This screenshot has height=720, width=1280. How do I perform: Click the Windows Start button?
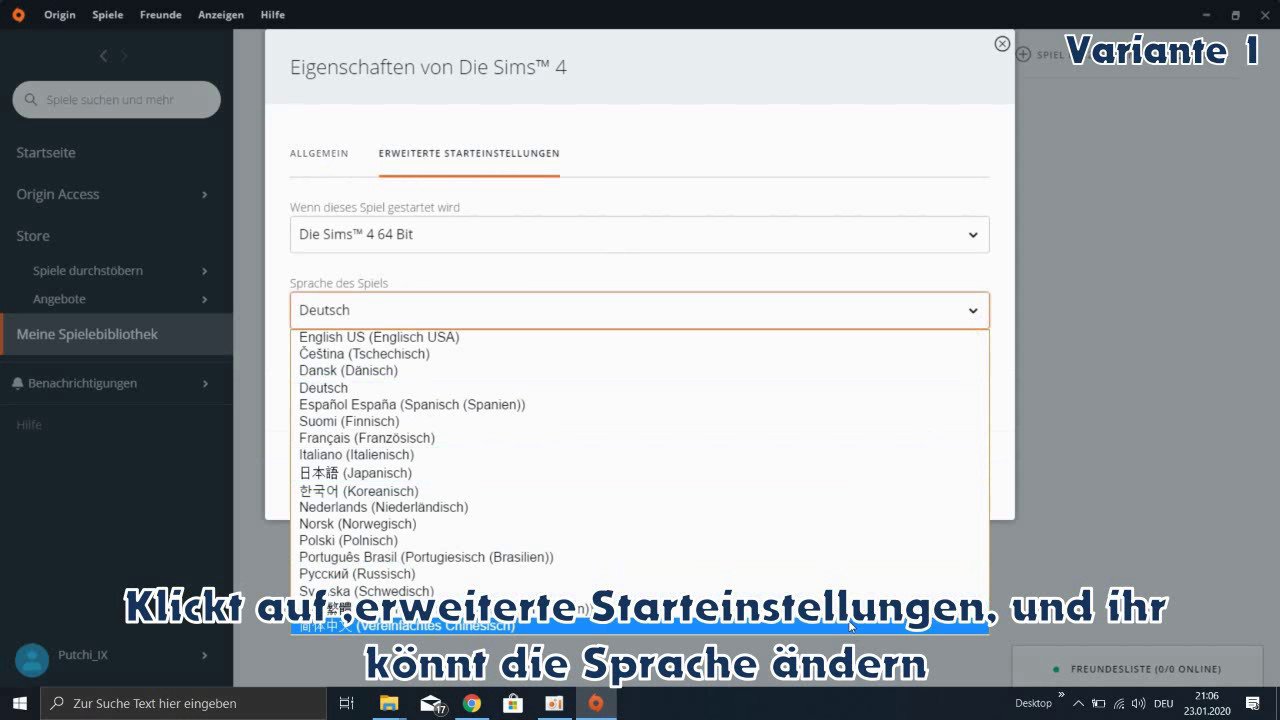20,703
